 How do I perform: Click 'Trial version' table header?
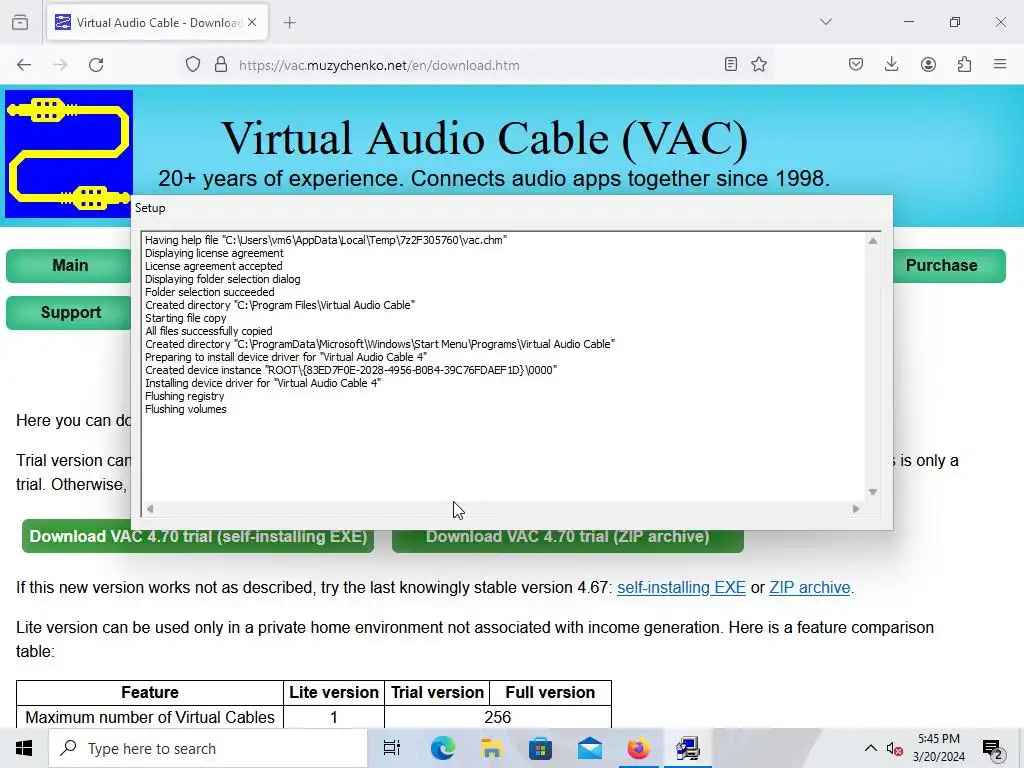click(x=437, y=693)
